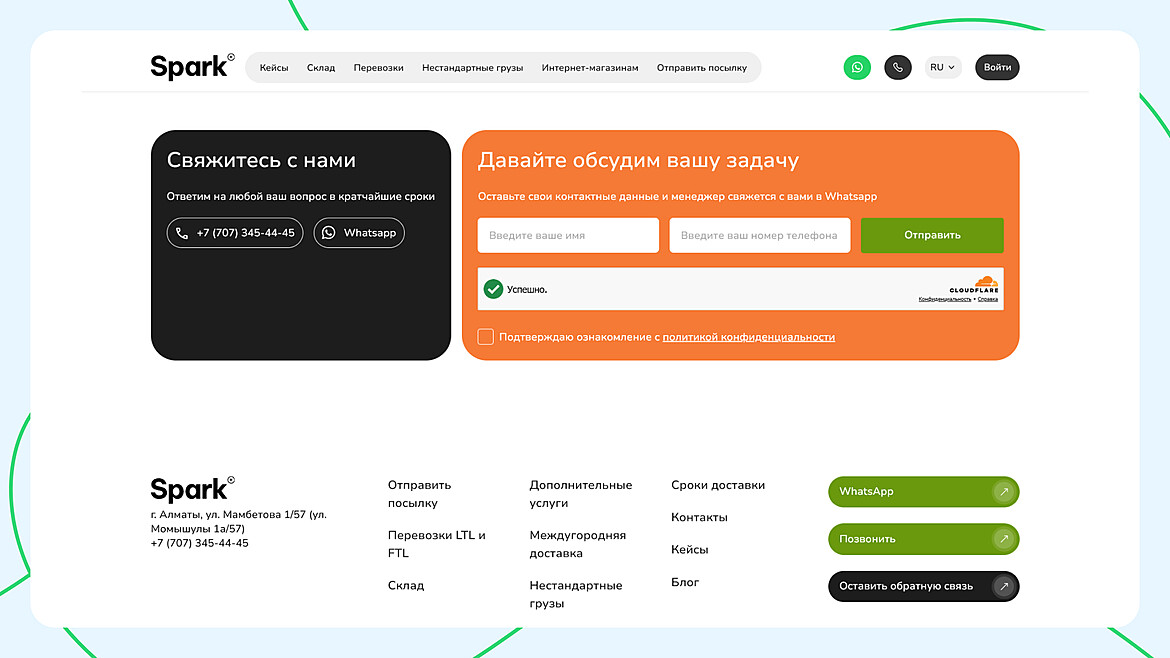Open the Склад menu item
Viewport: 1170px width, 658px height.
321,68
